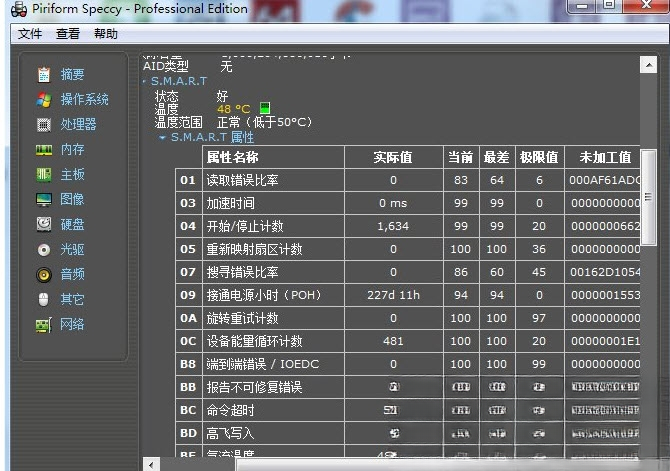Select the 操作系统 Windows flag icon

[x=44, y=99]
